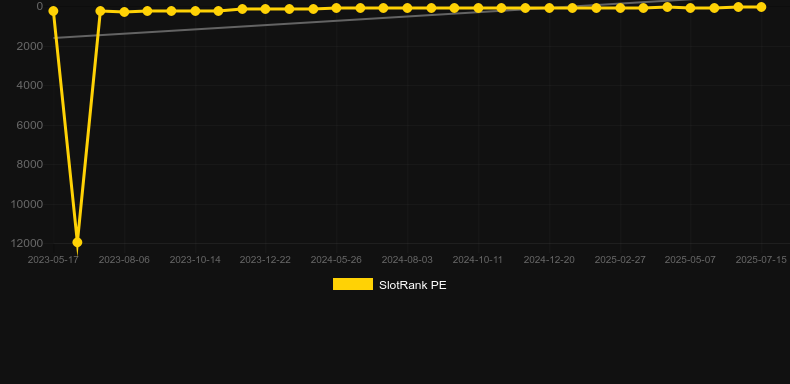This screenshot has width=790, height=384.
Task: Click the data point above 2024-08-03
Action: (x=407, y=8)
